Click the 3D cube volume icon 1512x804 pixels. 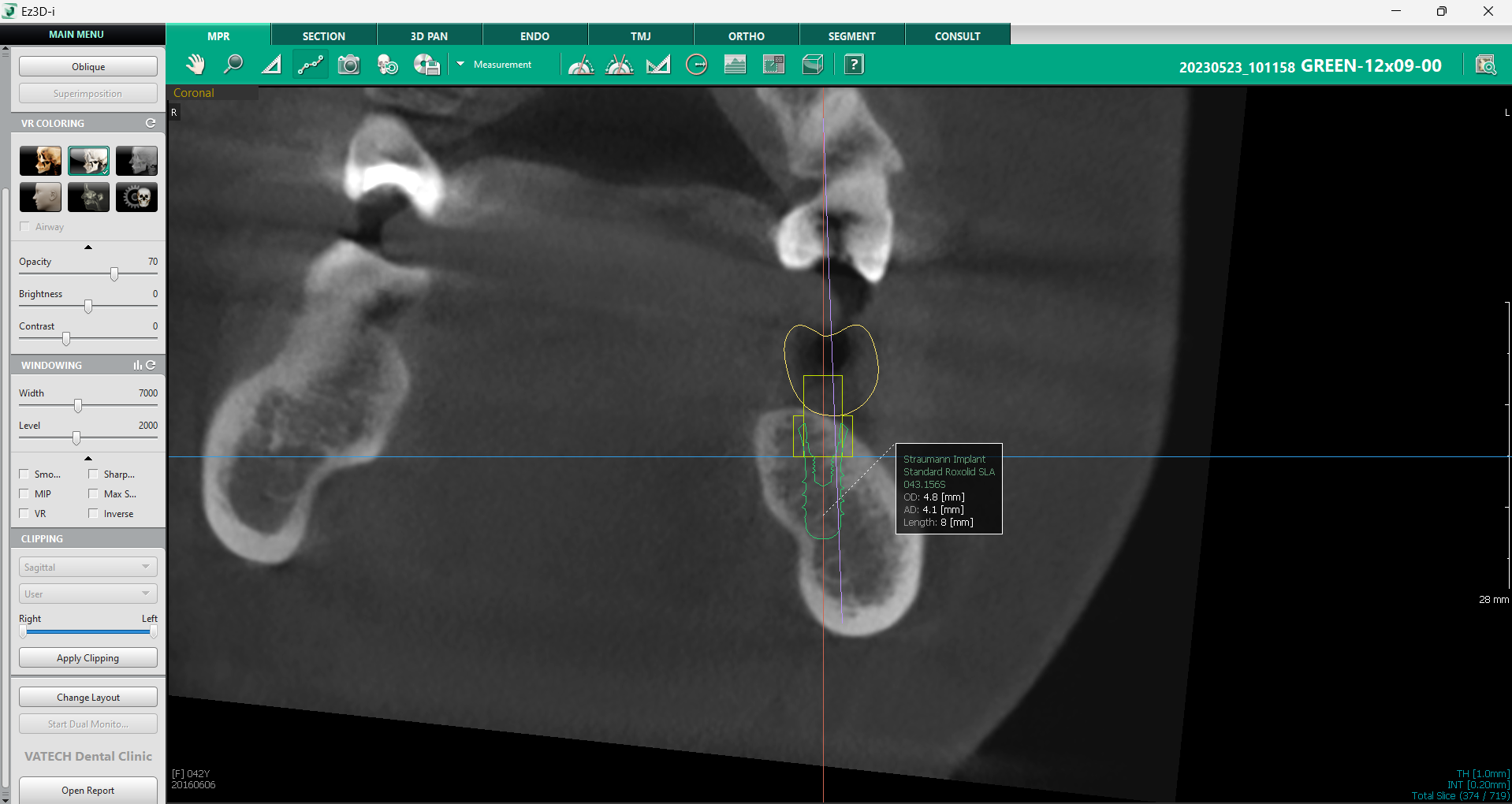pyautogui.click(x=812, y=65)
